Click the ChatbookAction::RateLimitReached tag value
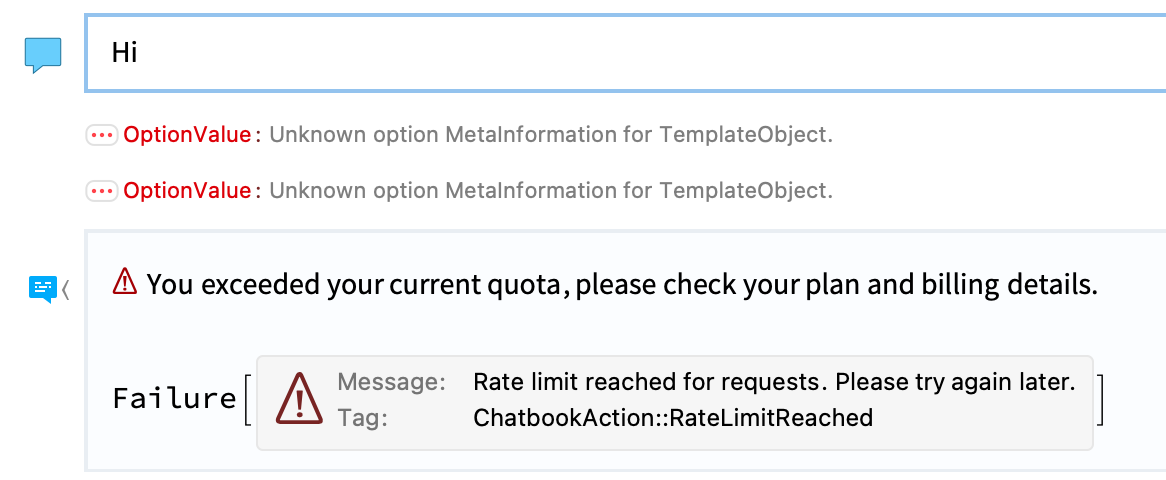The image size is (1166, 480). 673,418
